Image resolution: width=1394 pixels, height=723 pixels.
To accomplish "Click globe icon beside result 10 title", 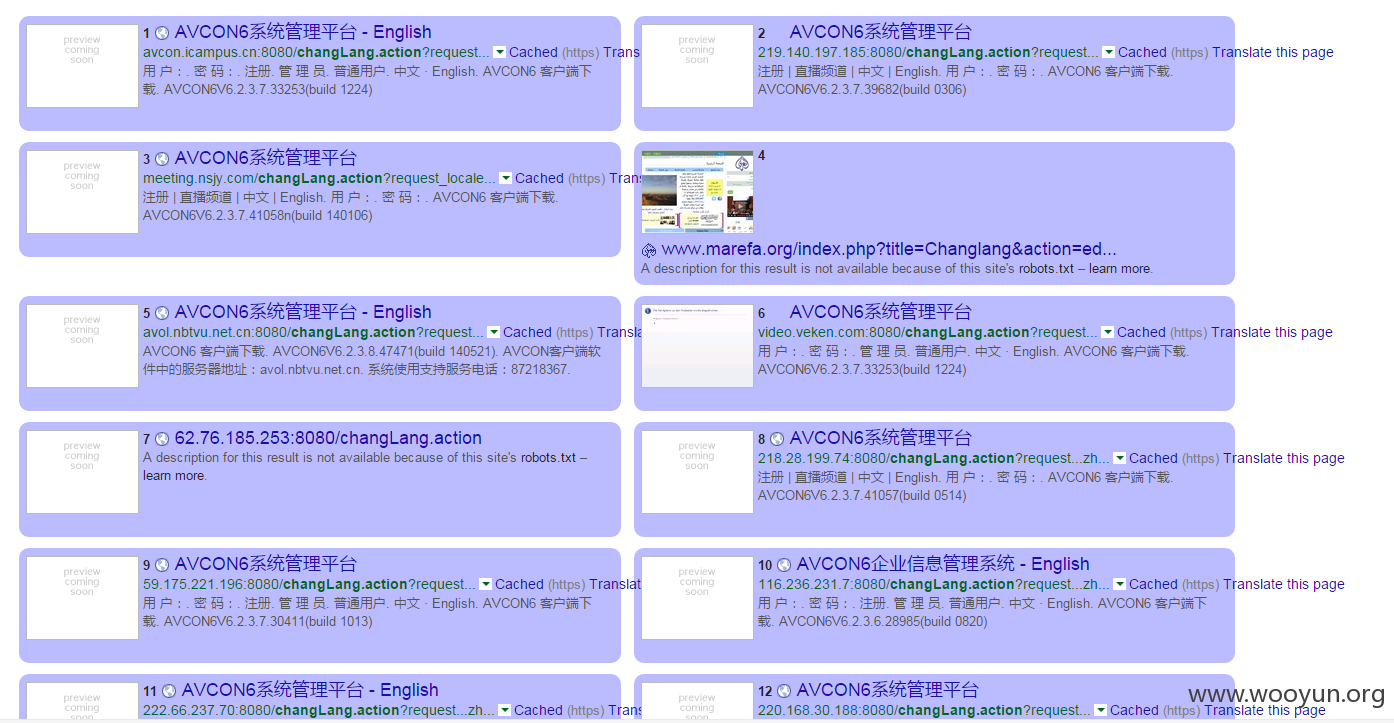I will pos(784,565).
